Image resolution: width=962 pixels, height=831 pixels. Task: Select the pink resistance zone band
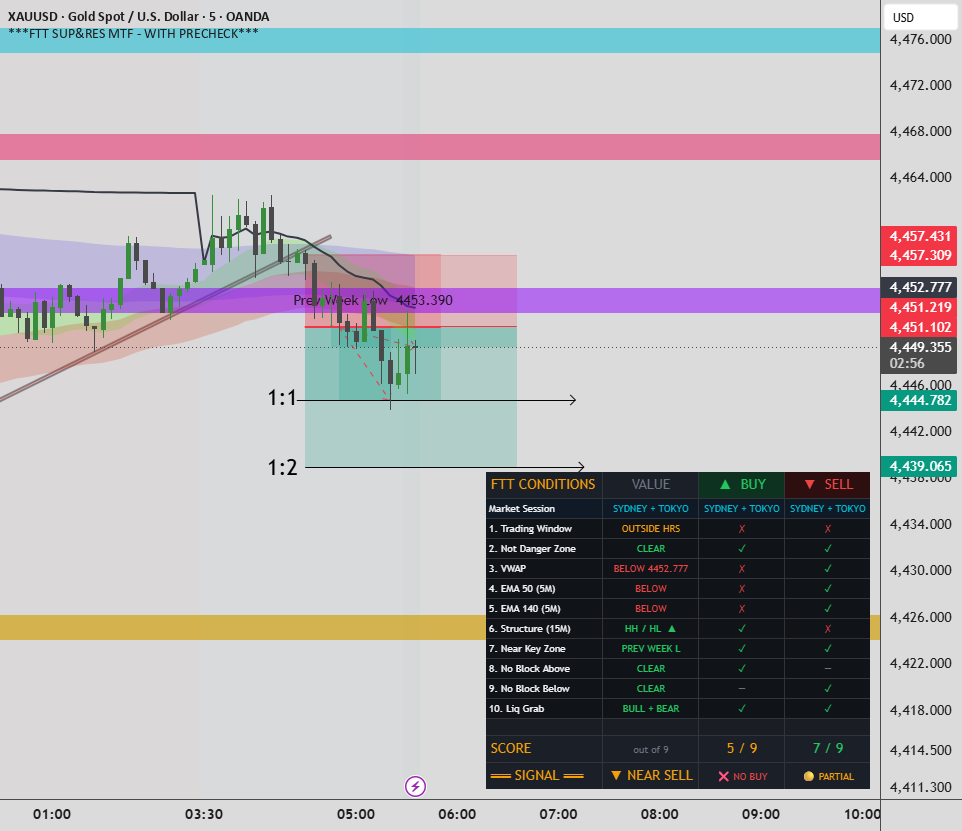pos(440,147)
